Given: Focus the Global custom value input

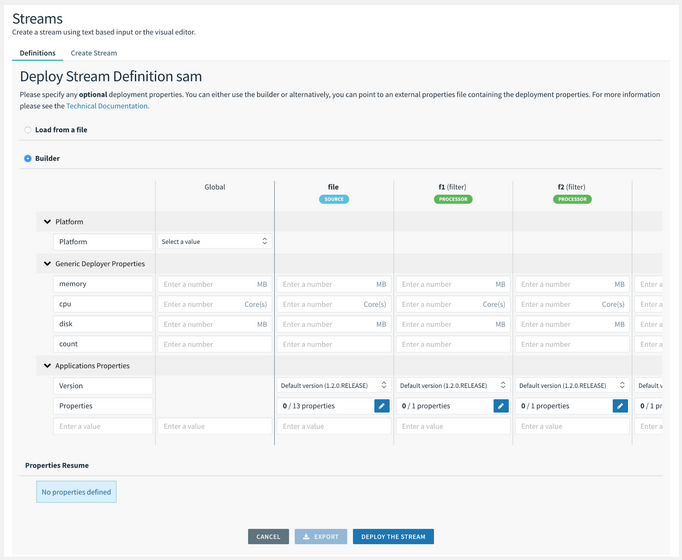Looking at the screenshot, I should point(215,426).
